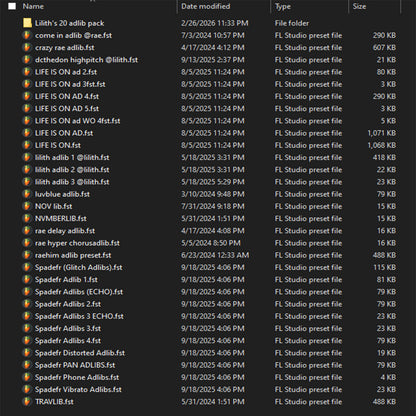Click date 5/18/2025 5:29 PM
Screen dimensions: 416x416
(213, 182)
